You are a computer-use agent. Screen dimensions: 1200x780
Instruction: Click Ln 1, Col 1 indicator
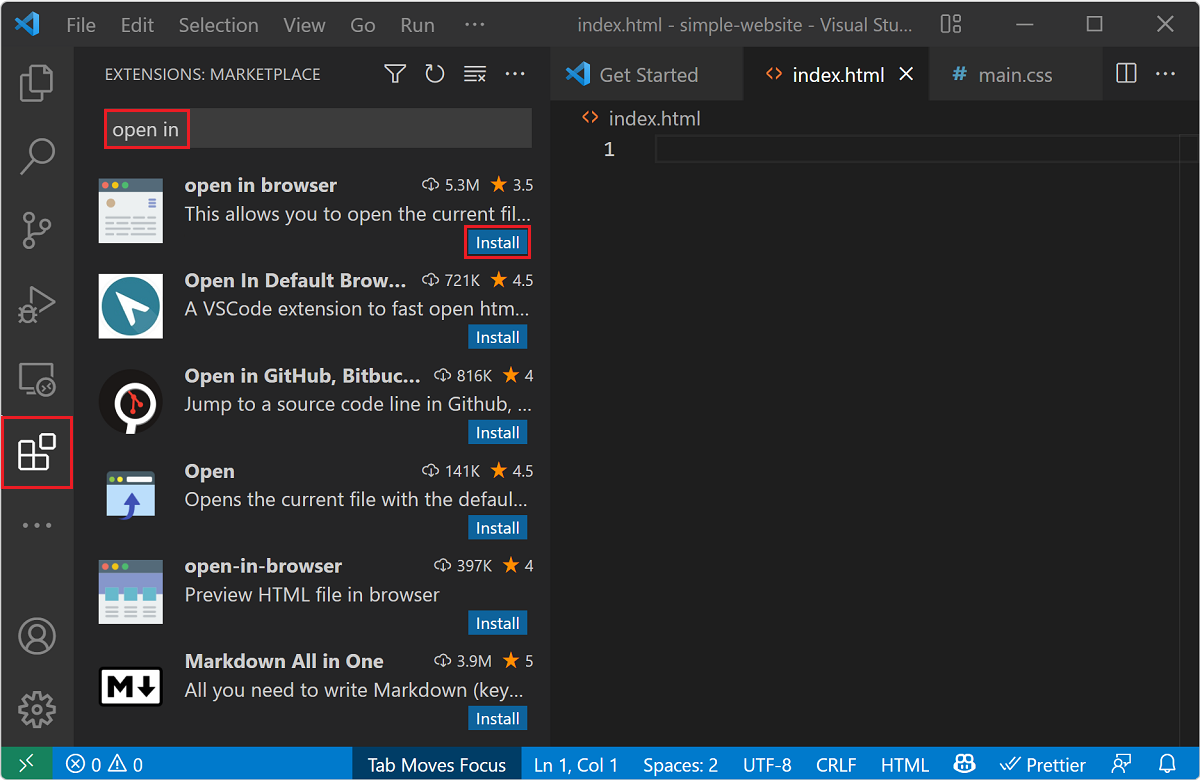[x=576, y=765]
